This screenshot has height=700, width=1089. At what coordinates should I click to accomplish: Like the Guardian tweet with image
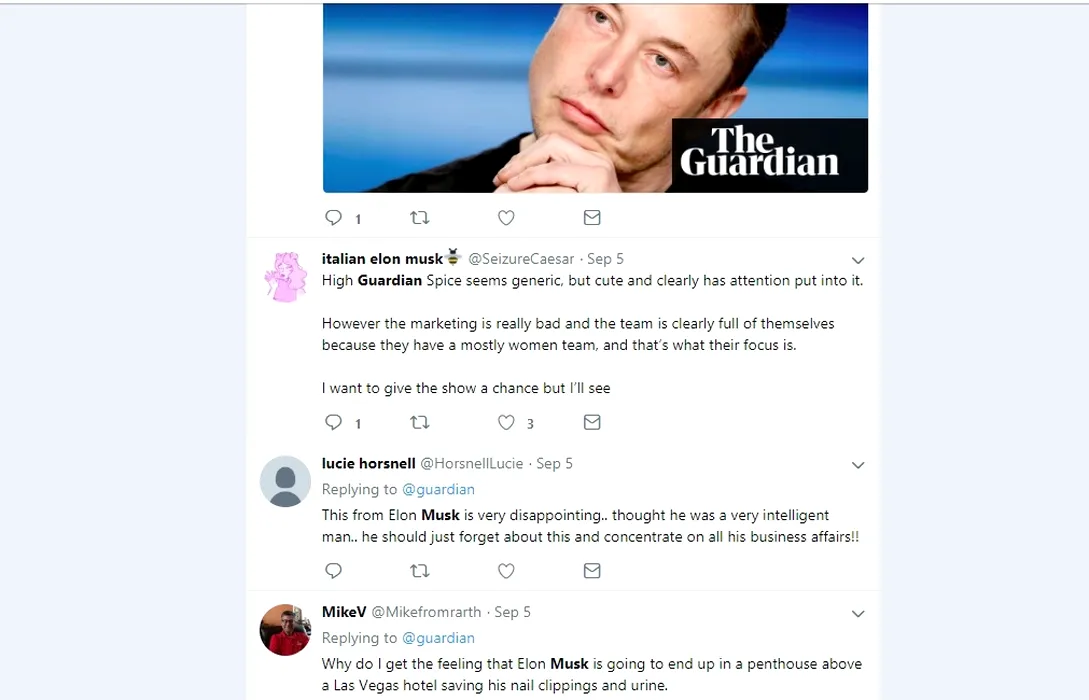point(506,218)
